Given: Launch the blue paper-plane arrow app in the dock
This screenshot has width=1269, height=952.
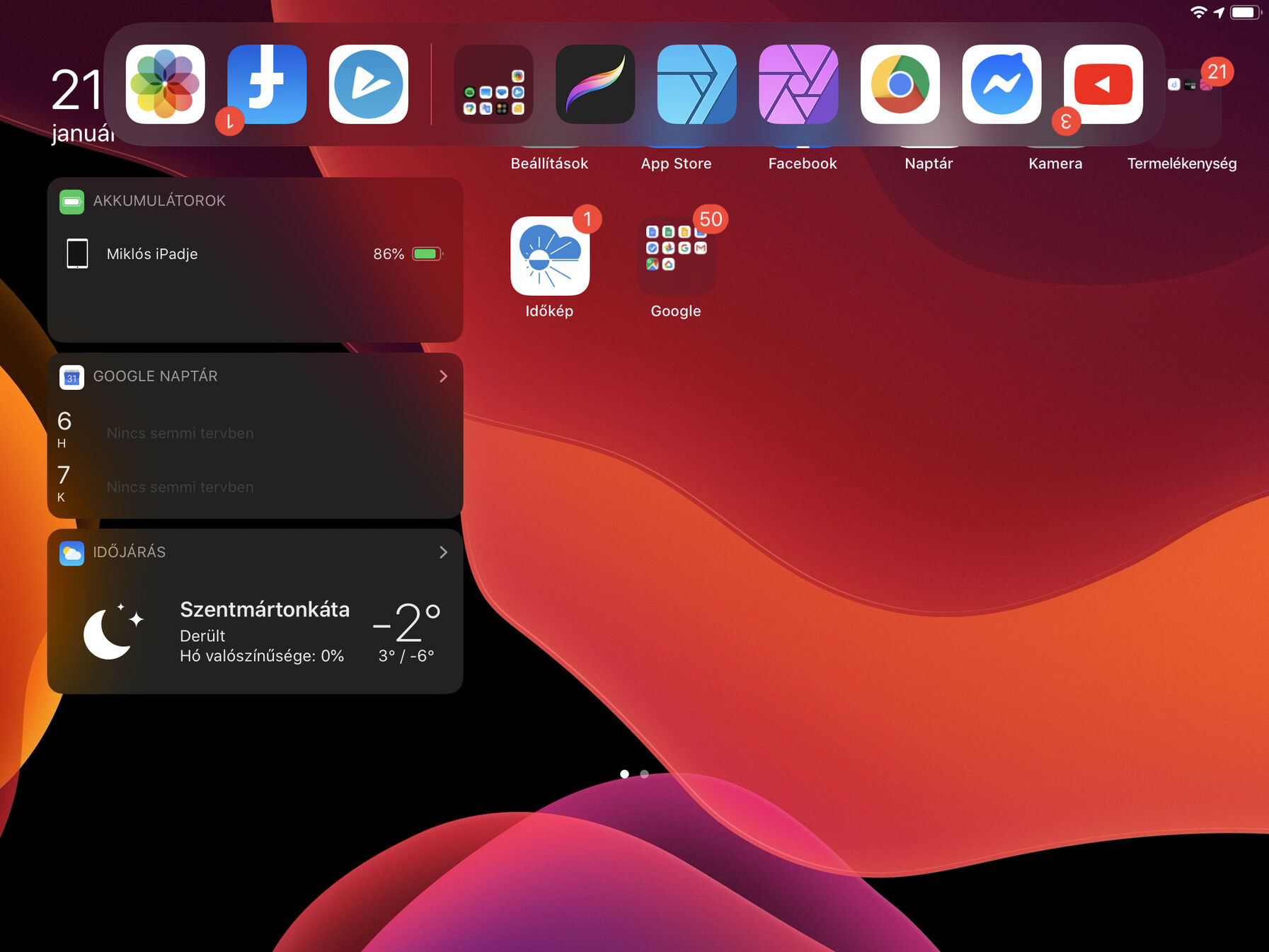Looking at the screenshot, I should [x=368, y=84].
